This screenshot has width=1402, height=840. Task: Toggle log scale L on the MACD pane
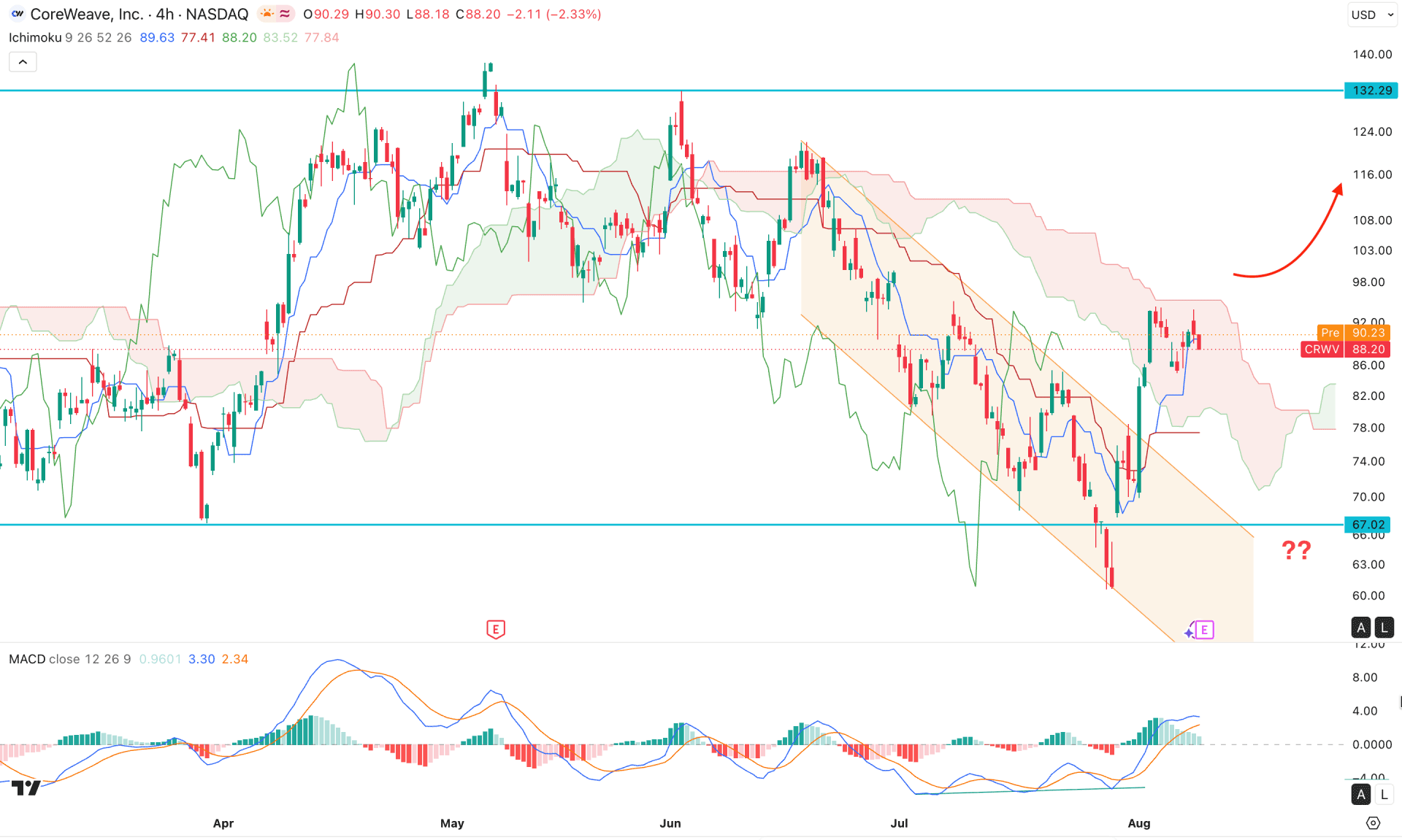coord(1384,794)
